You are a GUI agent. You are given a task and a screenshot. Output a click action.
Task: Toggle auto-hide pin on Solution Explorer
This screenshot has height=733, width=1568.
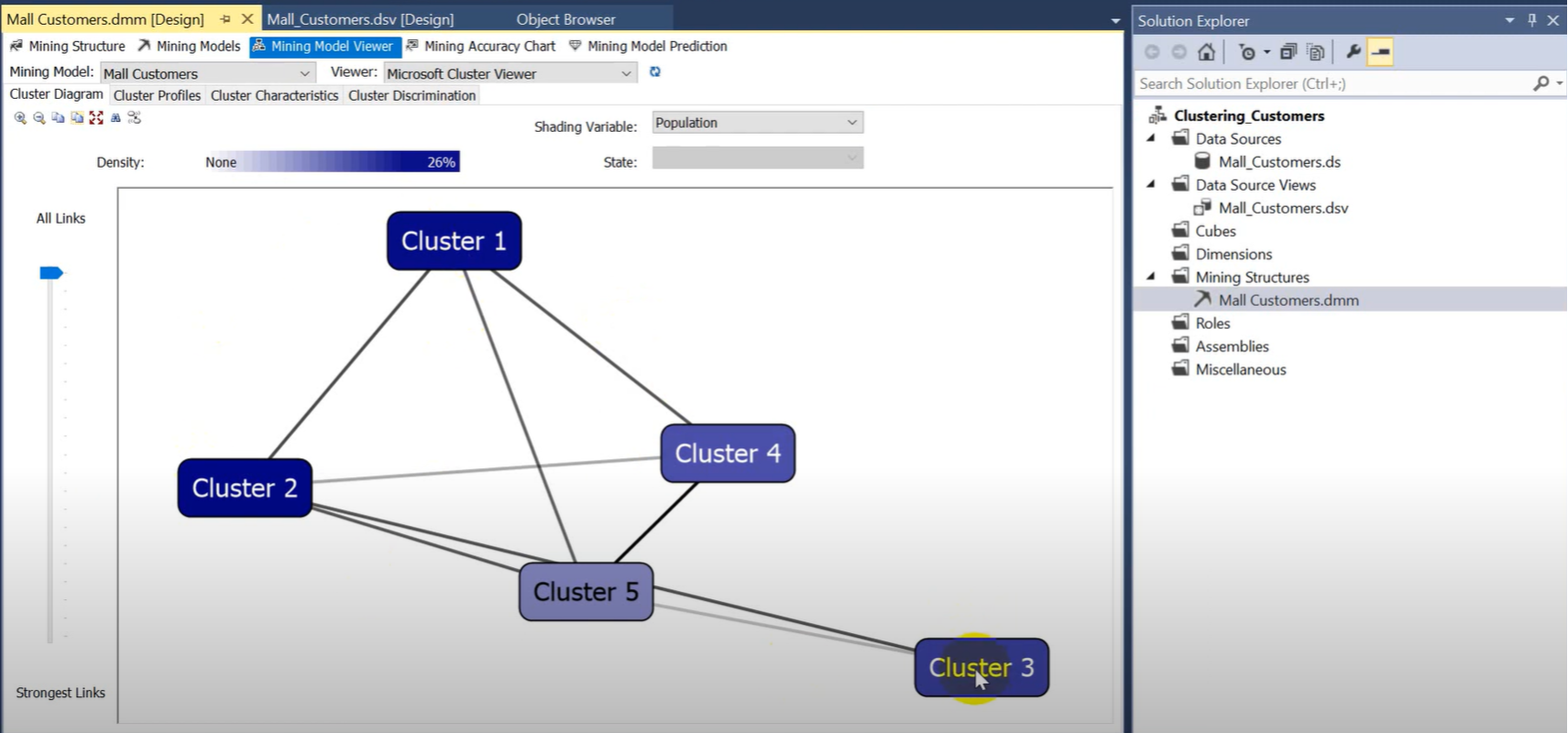[1532, 20]
